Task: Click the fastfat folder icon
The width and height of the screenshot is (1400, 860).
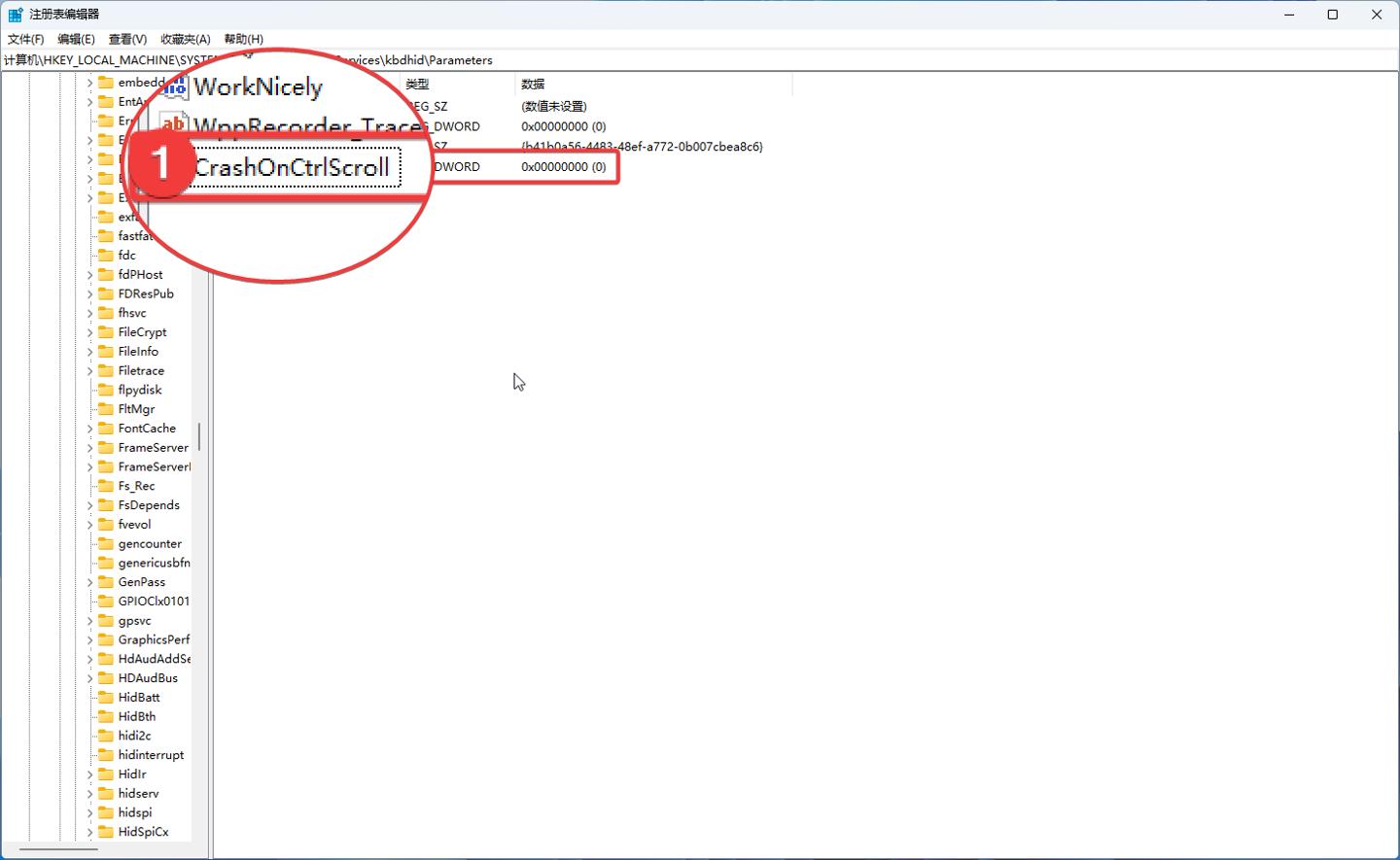Action: click(x=106, y=236)
